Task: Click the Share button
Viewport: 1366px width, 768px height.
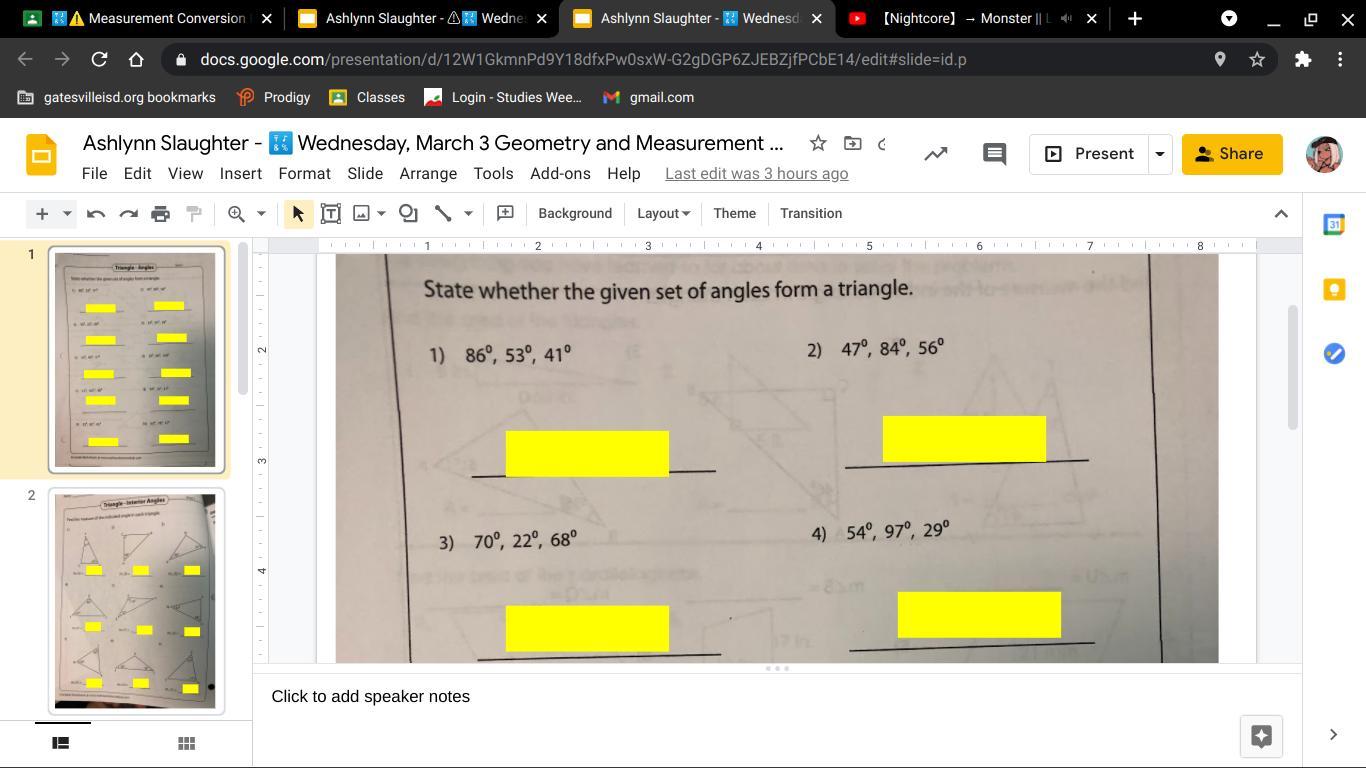Action: click(x=1232, y=155)
